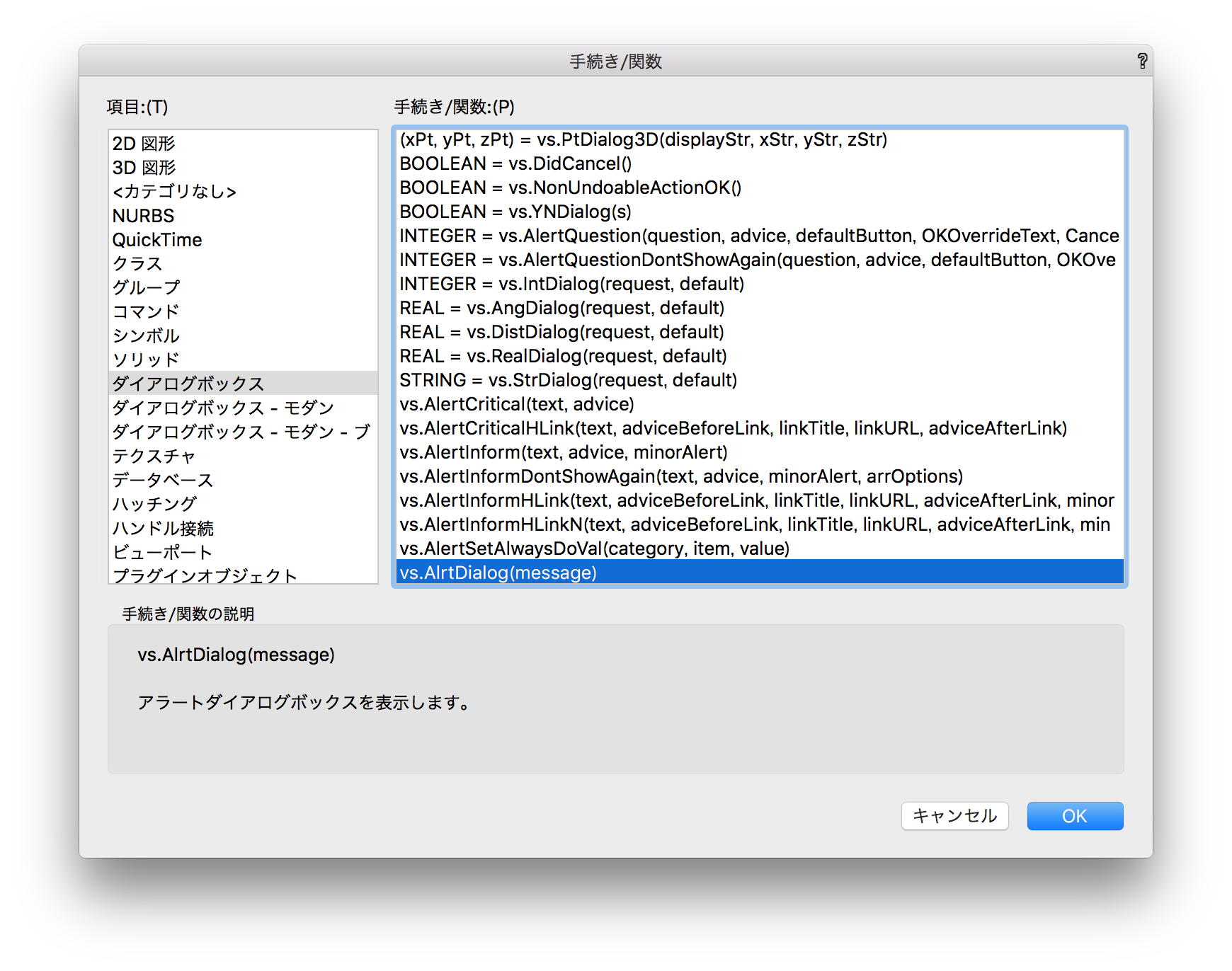Image resolution: width=1232 pixels, height=971 pixels.
Task: Click the キャンセル button
Action: 954,816
